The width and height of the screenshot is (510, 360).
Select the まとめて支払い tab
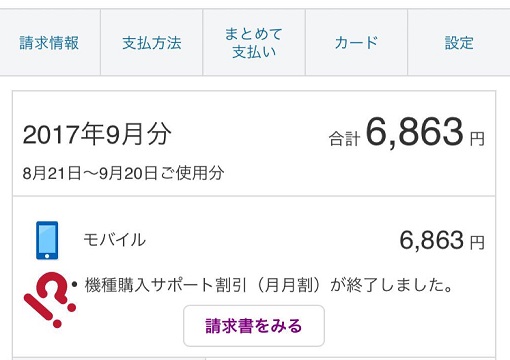[254, 43]
